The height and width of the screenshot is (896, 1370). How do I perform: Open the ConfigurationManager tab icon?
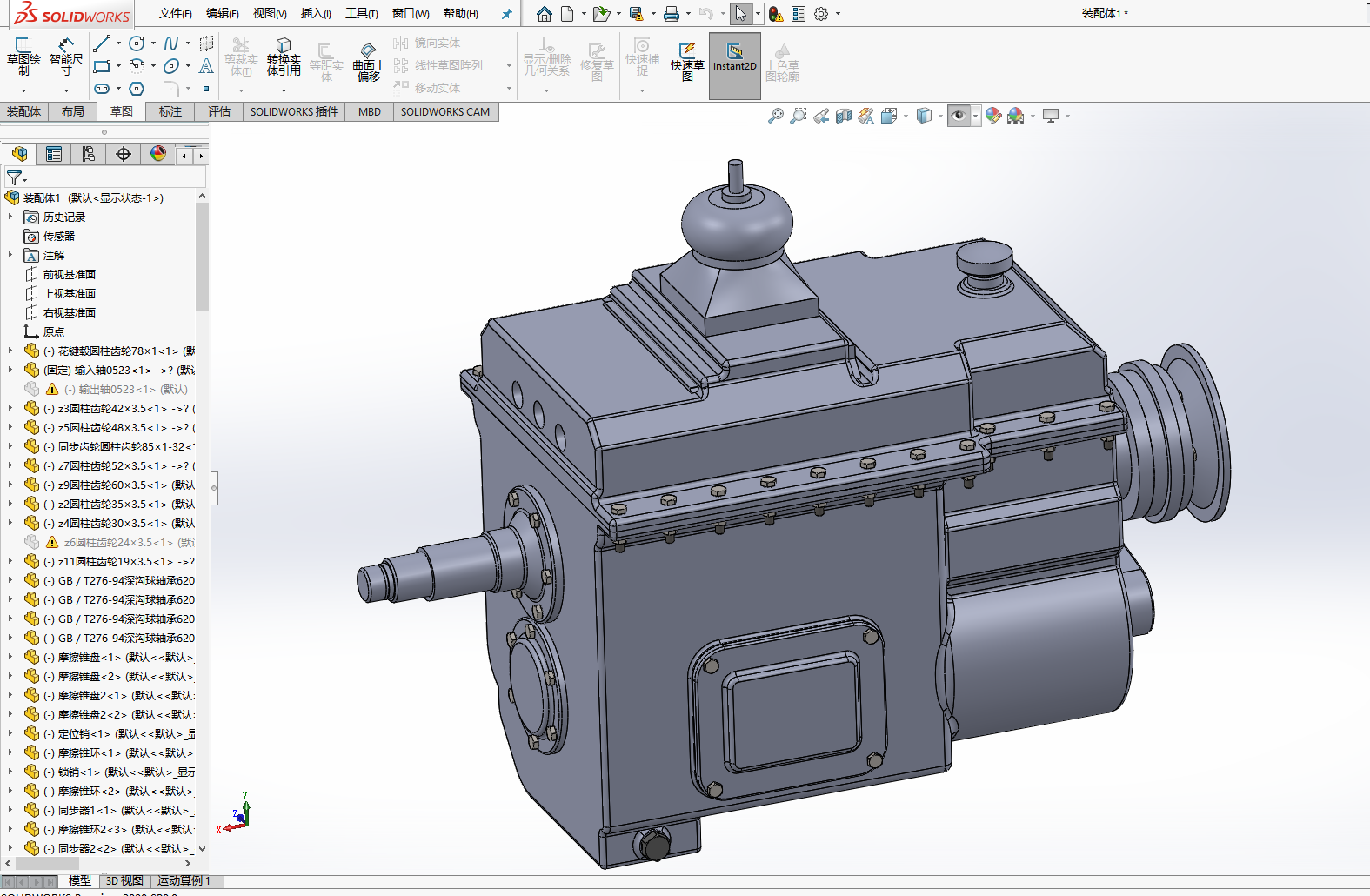coord(89,154)
